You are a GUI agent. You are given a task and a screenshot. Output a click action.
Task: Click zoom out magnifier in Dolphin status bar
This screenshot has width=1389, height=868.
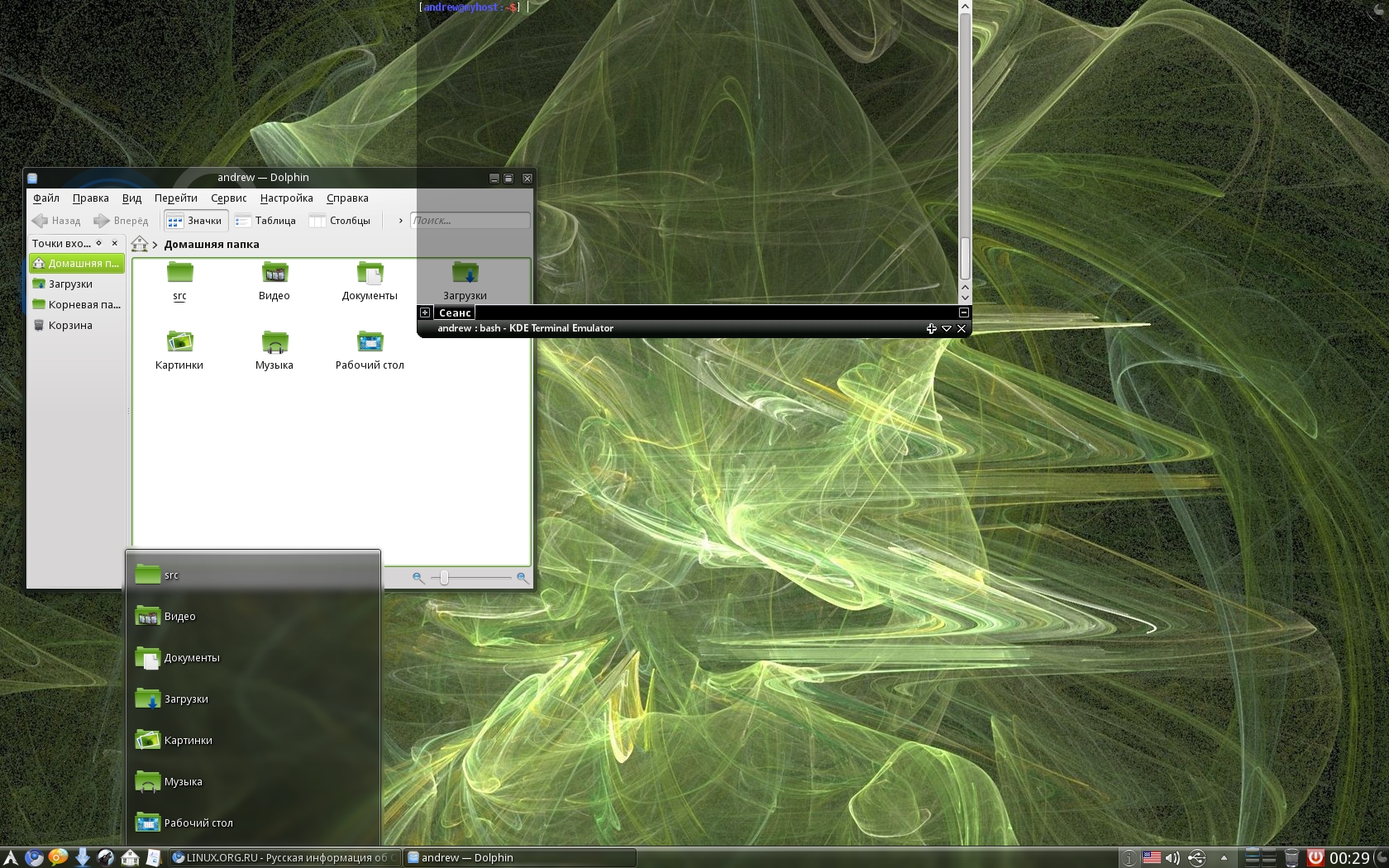[x=418, y=578]
